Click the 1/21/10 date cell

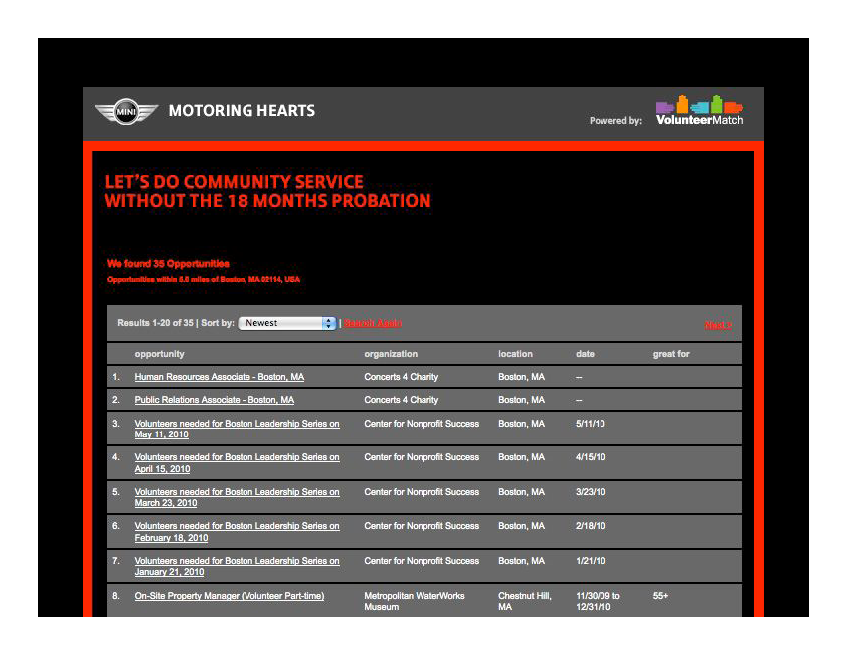[590, 561]
